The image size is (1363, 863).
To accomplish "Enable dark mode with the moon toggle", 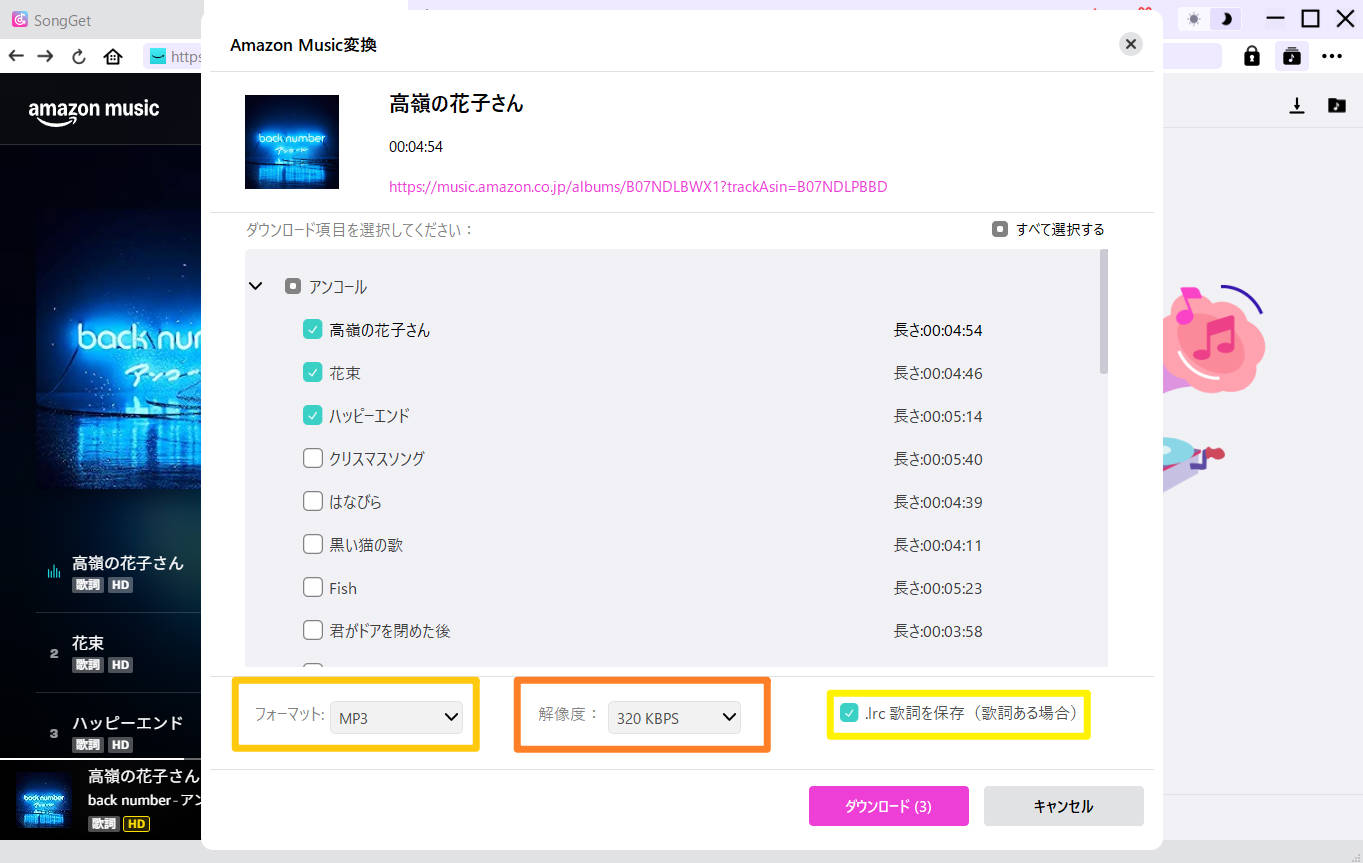I will coord(1224,18).
